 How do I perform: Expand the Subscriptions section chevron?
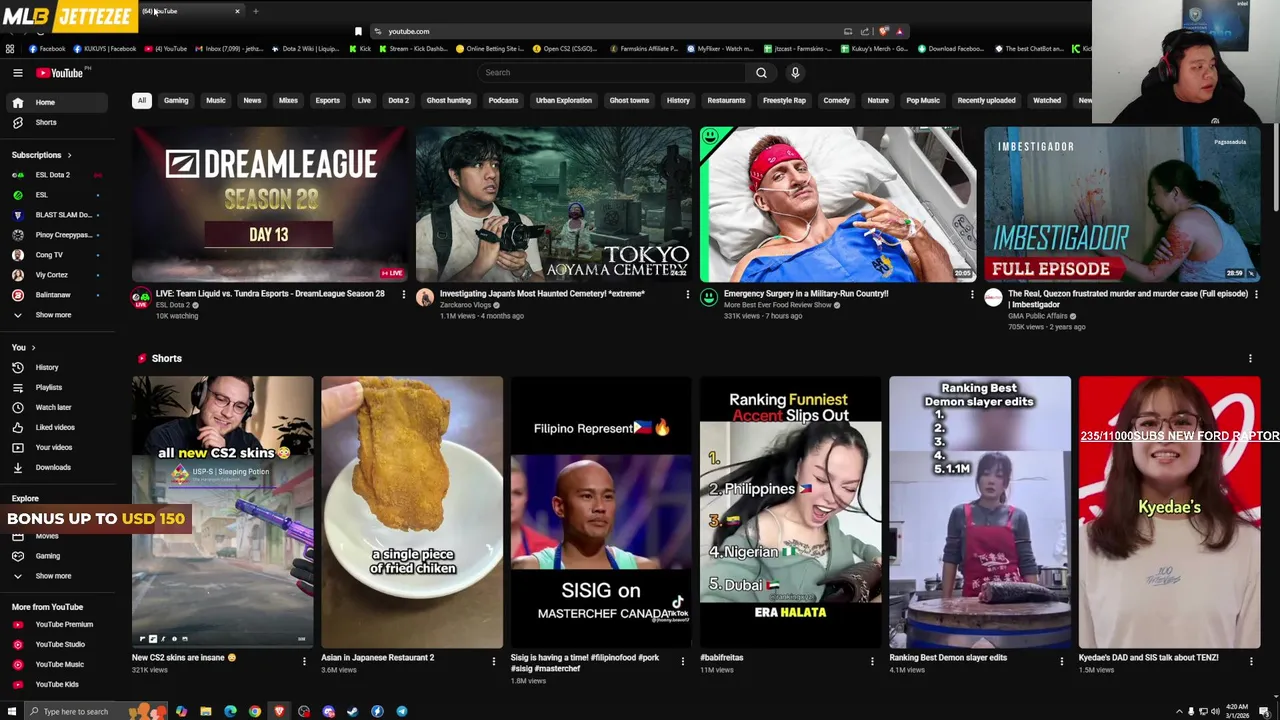tap(69, 155)
